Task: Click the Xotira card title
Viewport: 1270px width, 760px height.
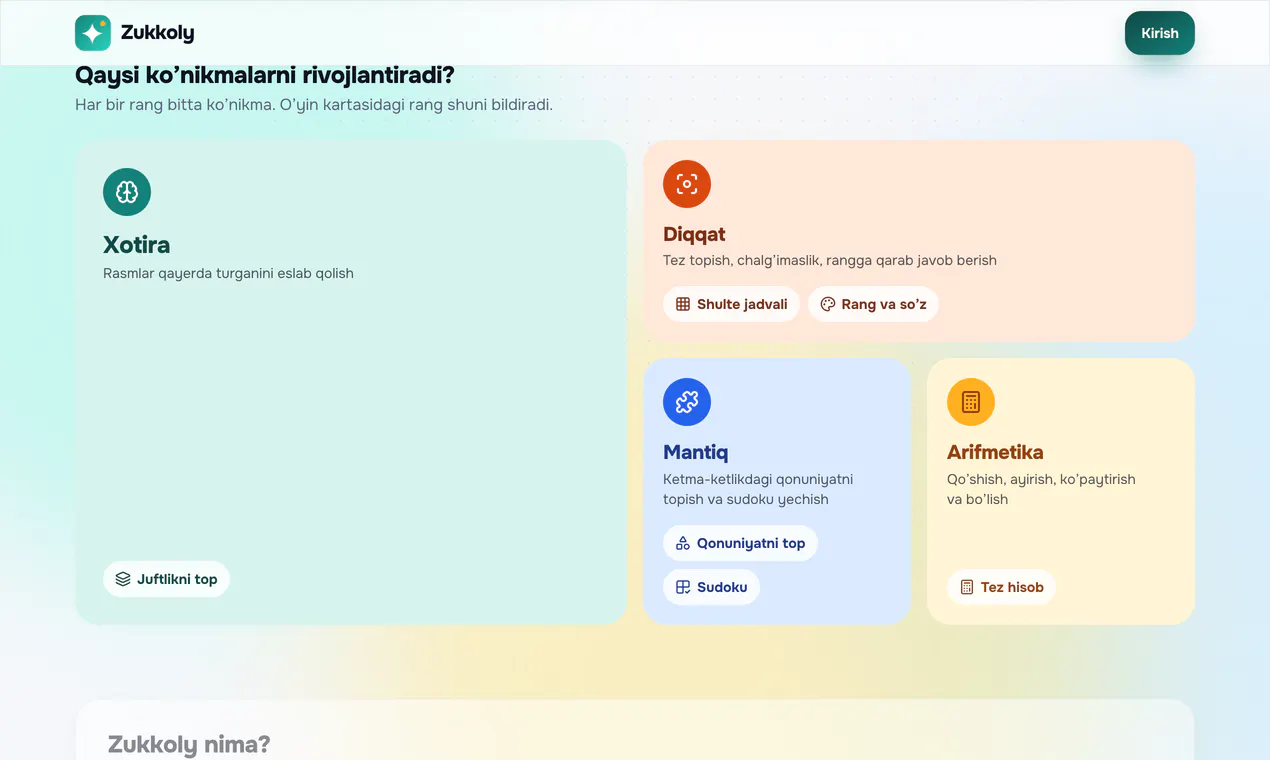Action: tap(136, 245)
